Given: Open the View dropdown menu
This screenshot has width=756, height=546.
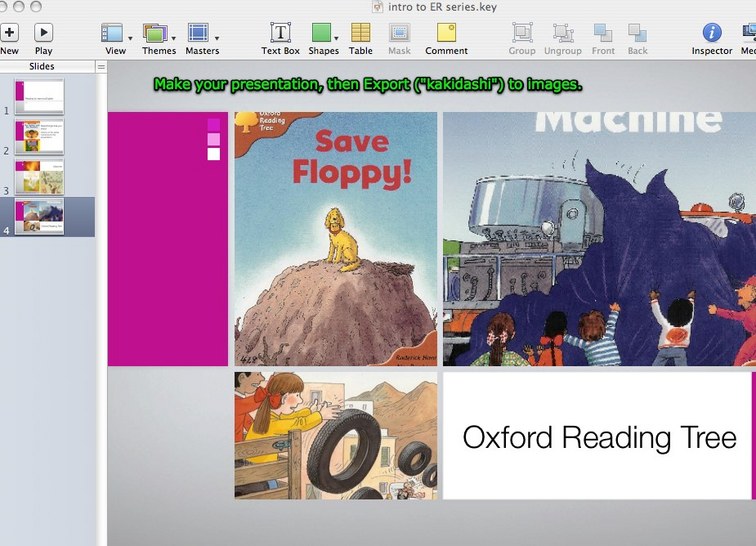Looking at the screenshot, I should coord(116,36).
